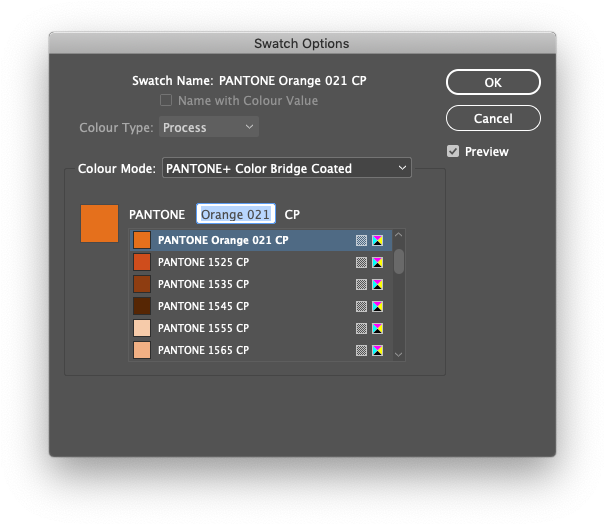Select the PANTONE 1565 CP list entry
This screenshot has width=604, height=524.
[261, 350]
